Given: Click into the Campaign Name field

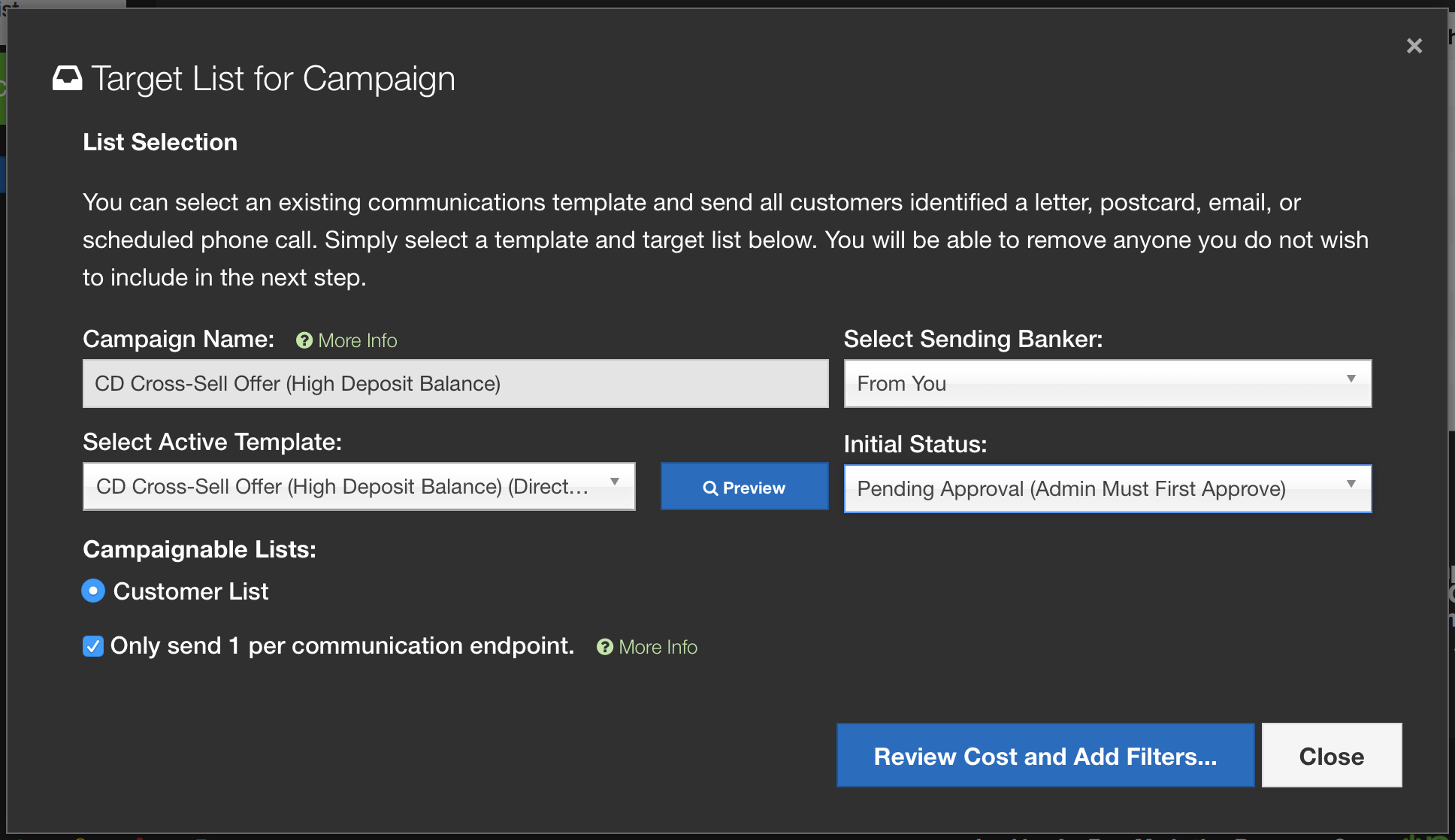Looking at the screenshot, I should coord(455,384).
